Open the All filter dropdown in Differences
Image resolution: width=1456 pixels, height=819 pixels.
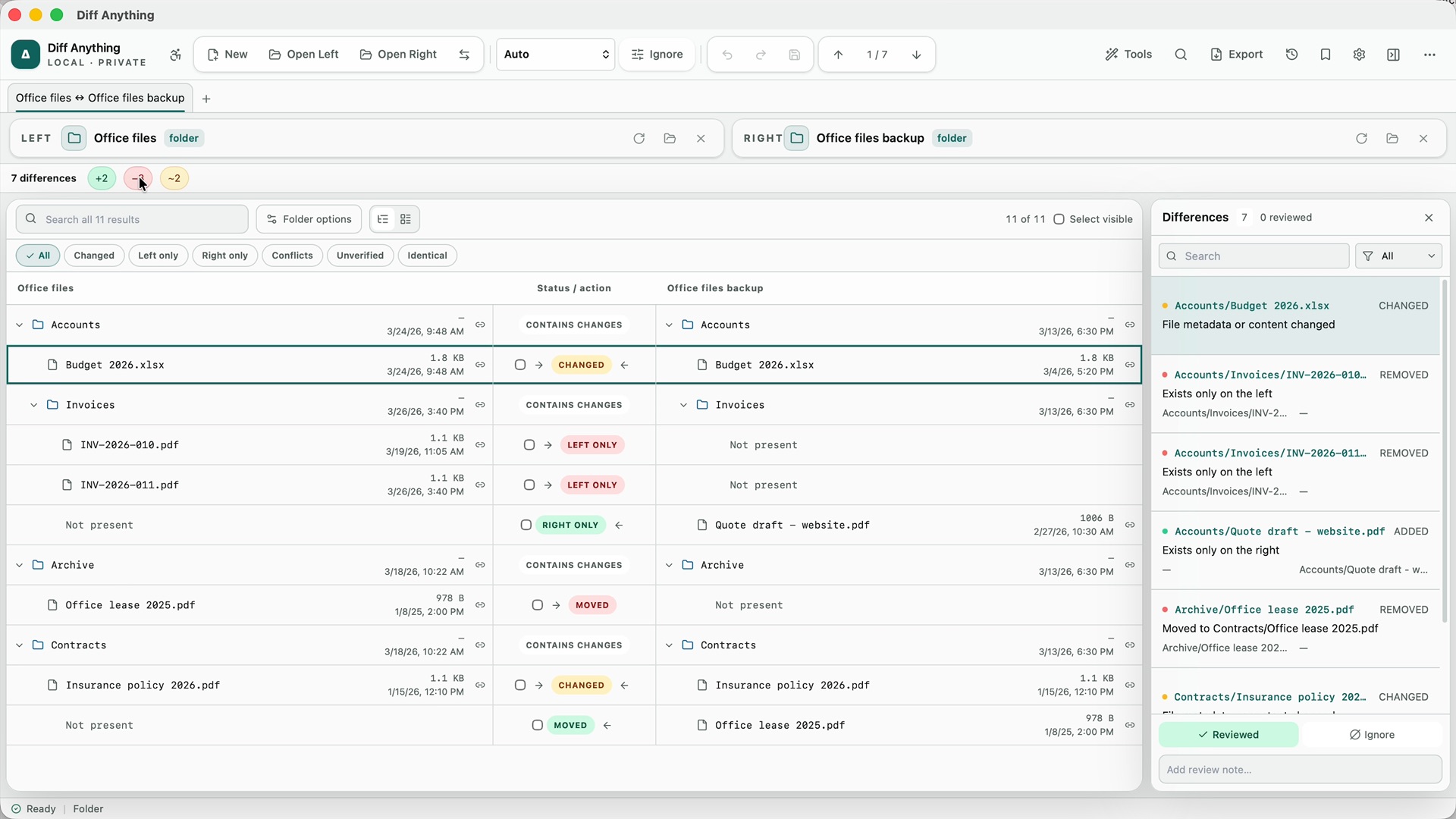[1398, 256]
